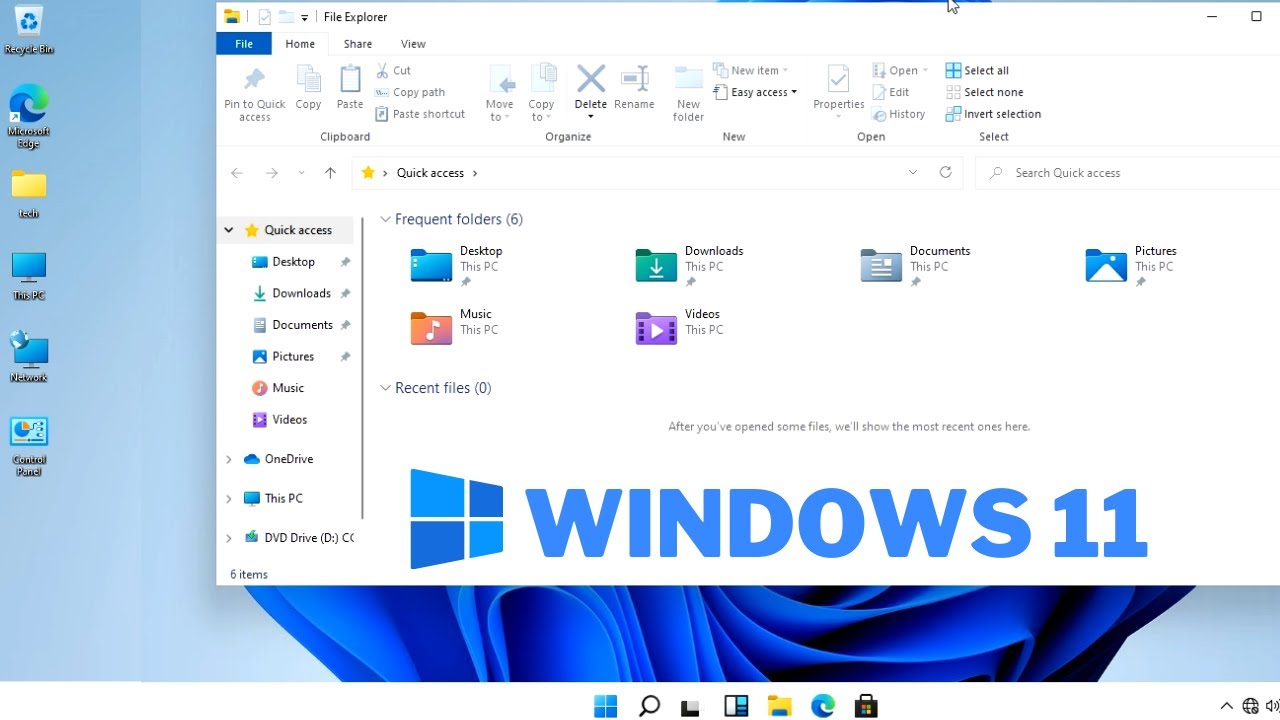The image size is (1280, 720).
Task: Click the Move to button
Action: click(x=499, y=93)
